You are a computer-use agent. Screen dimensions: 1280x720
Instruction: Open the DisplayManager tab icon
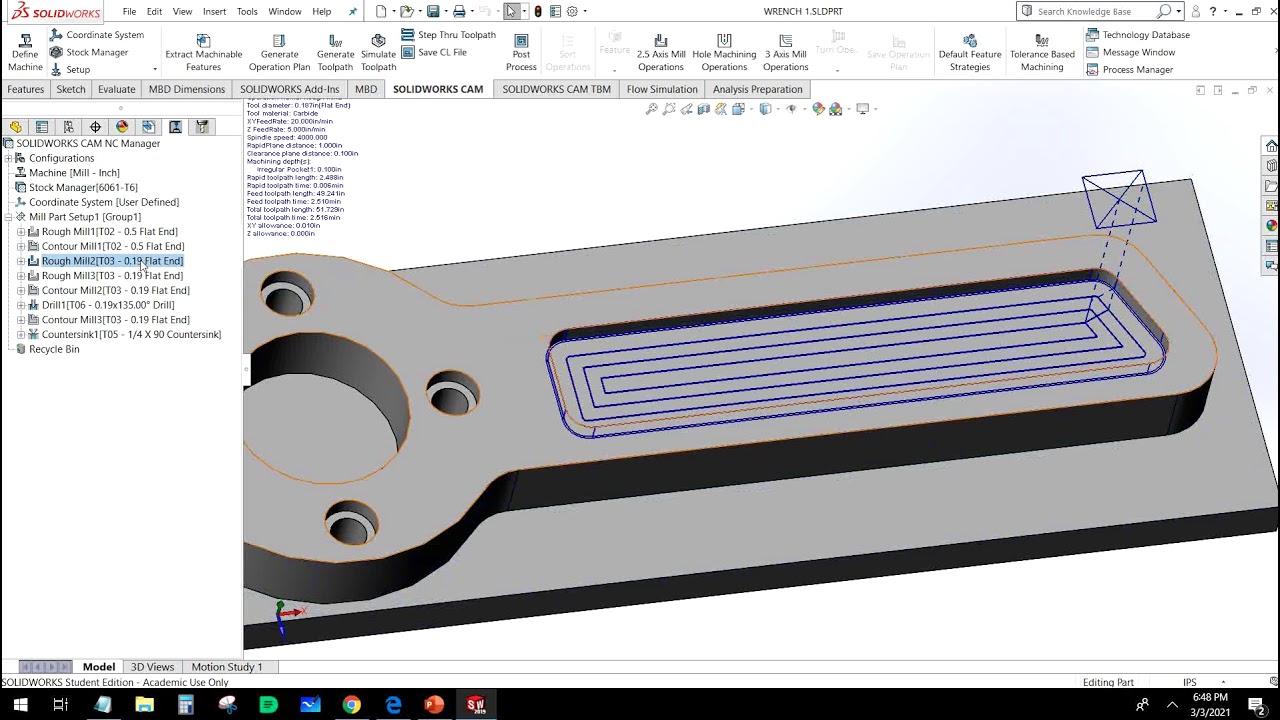pos(122,127)
